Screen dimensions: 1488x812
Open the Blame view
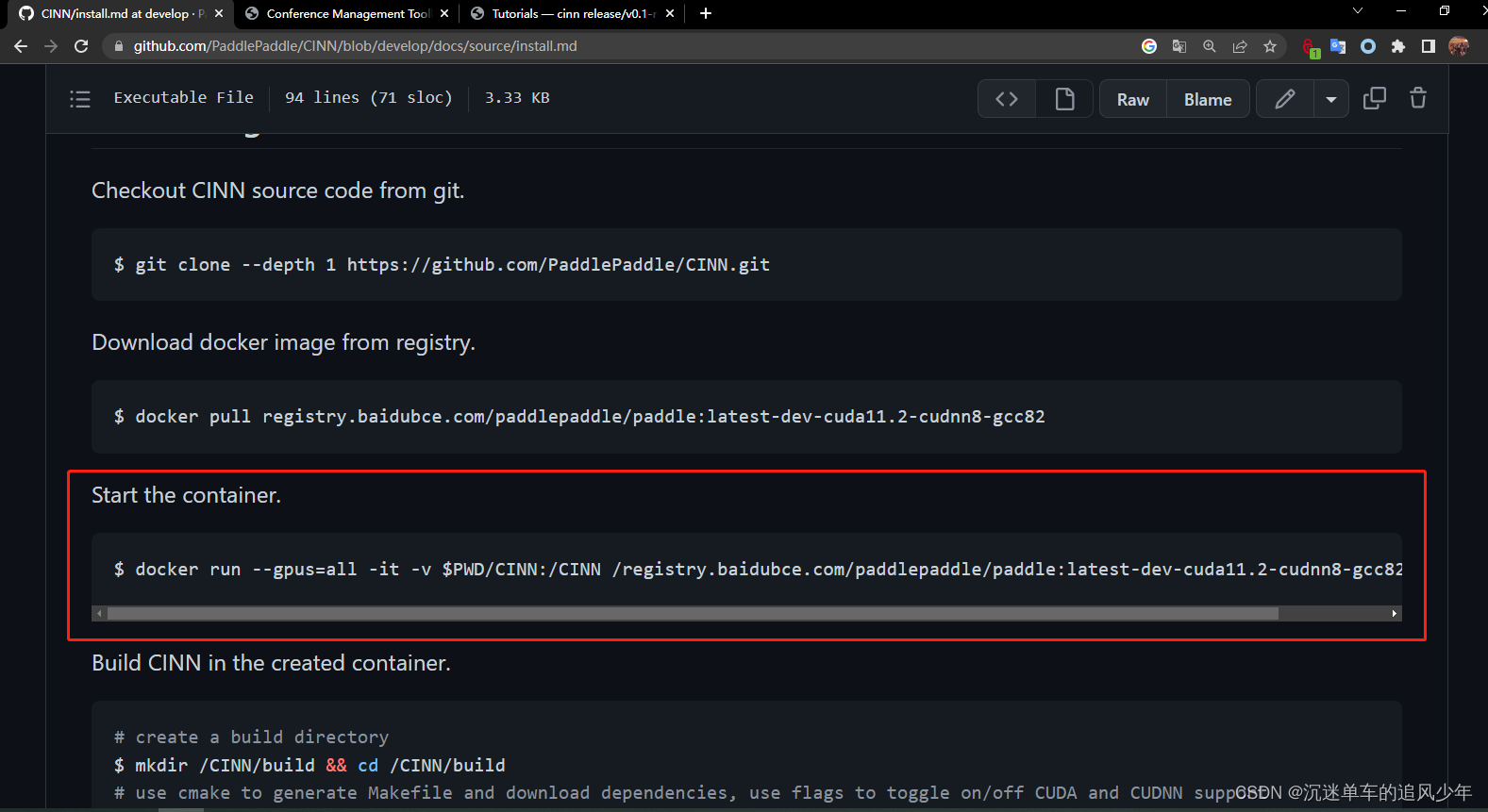click(x=1208, y=99)
